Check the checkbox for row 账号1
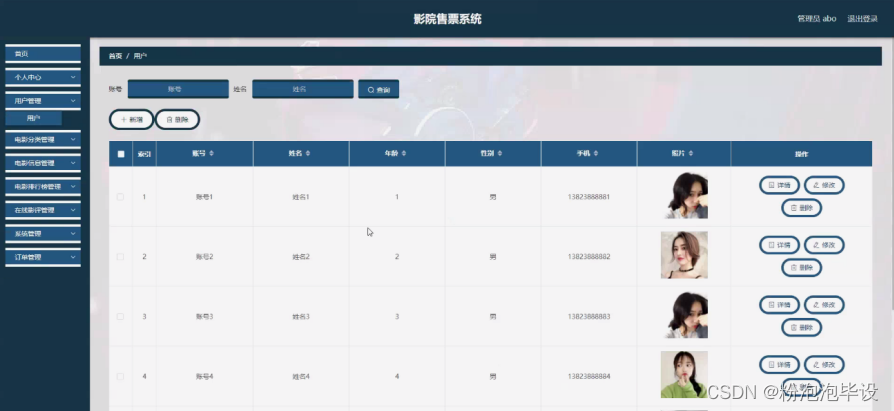Viewport: 894px width, 411px height. point(120,197)
